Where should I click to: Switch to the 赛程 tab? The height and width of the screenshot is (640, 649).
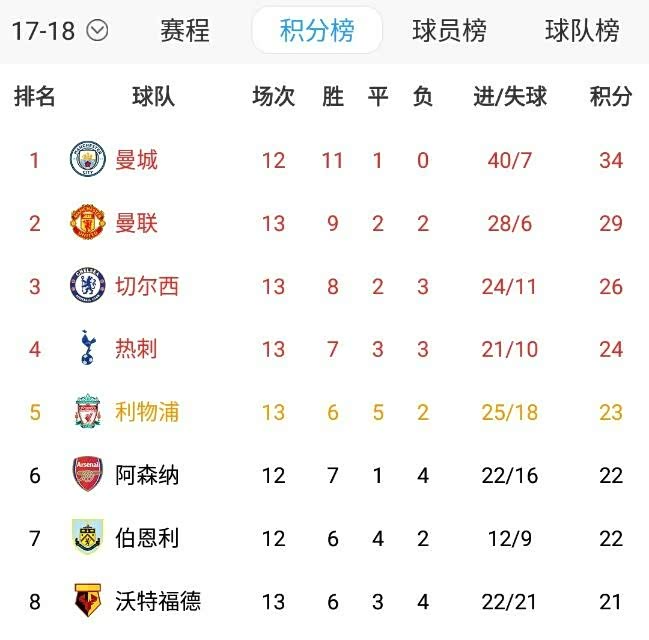click(x=185, y=31)
